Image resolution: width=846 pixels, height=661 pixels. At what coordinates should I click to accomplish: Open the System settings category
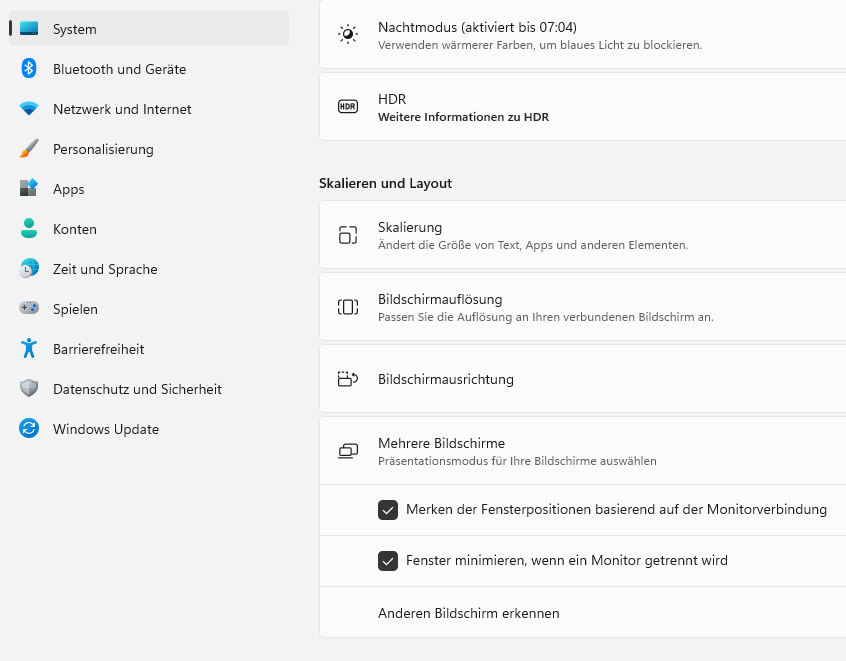(149, 29)
